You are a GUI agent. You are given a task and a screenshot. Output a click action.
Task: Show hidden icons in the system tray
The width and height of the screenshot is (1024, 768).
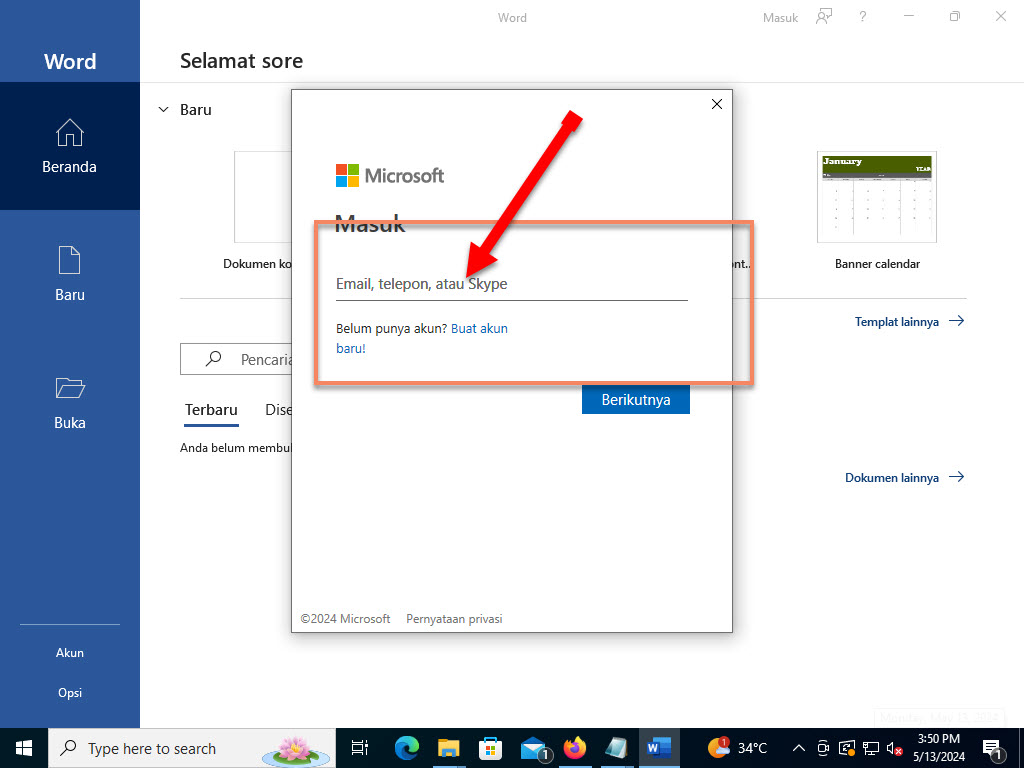point(797,747)
